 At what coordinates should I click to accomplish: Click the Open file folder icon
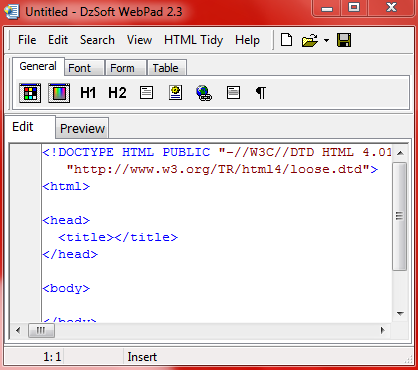pos(310,40)
